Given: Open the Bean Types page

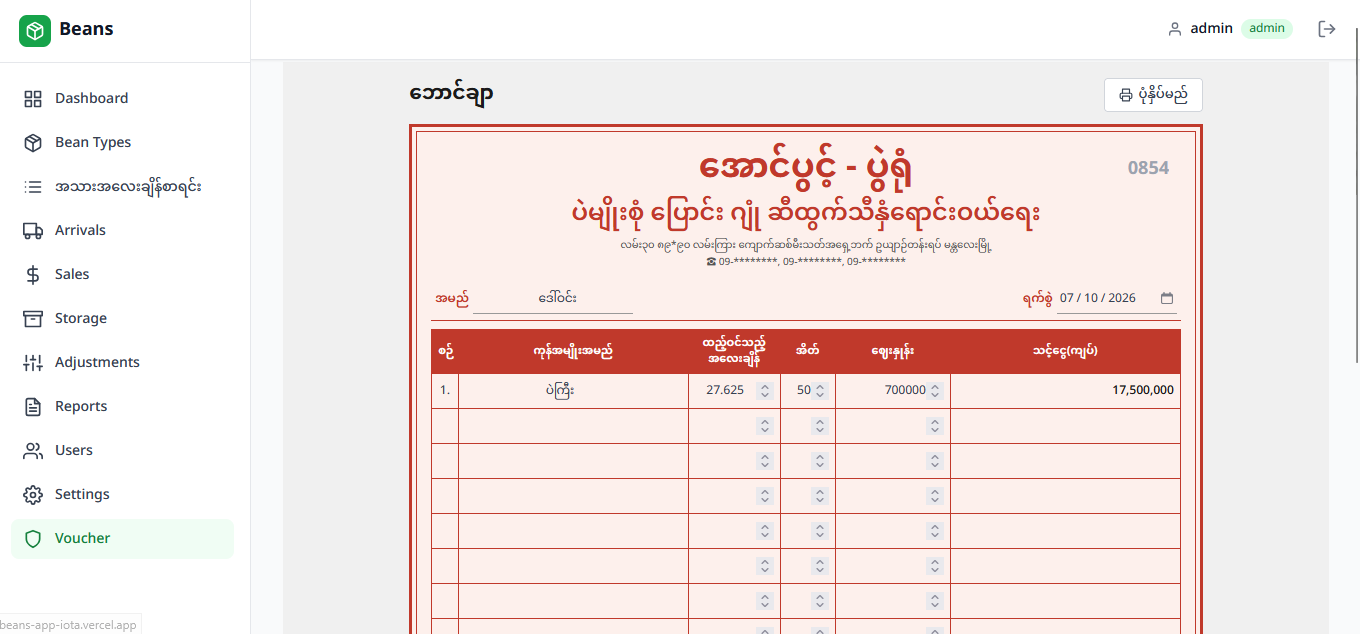Looking at the screenshot, I should [x=122, y=142].
